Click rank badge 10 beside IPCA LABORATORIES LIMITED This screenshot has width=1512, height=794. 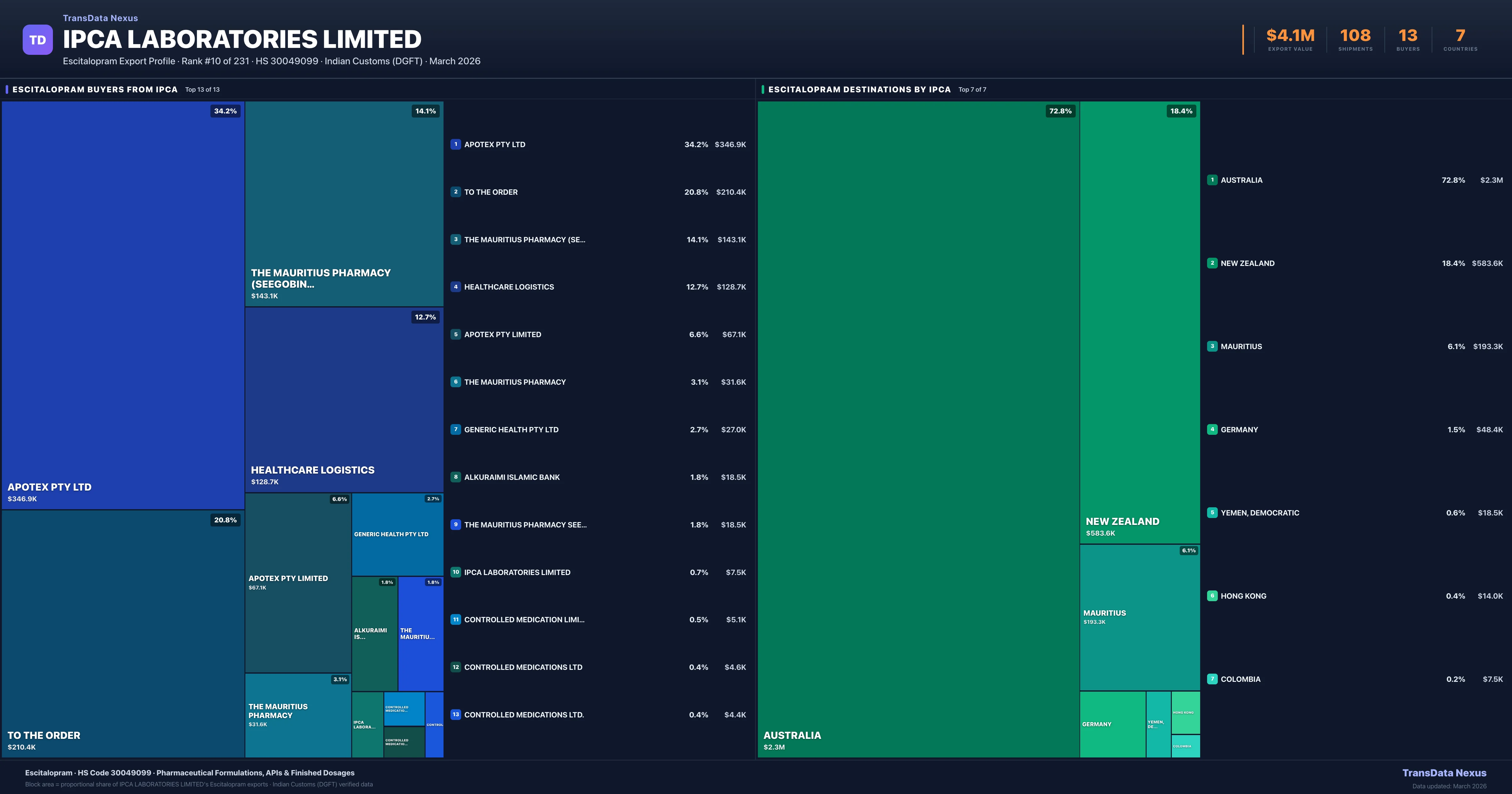coord(455,572)
